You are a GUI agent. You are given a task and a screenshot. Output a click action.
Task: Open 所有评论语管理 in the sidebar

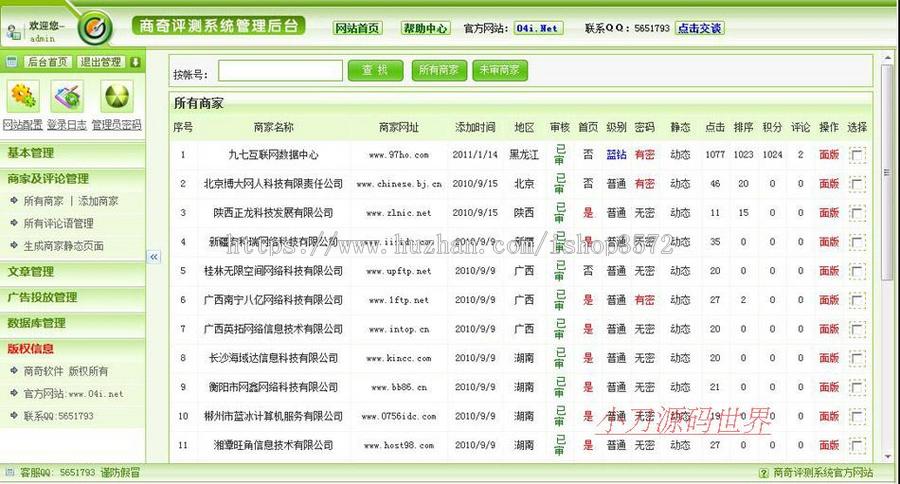click(x=58, y=223)
